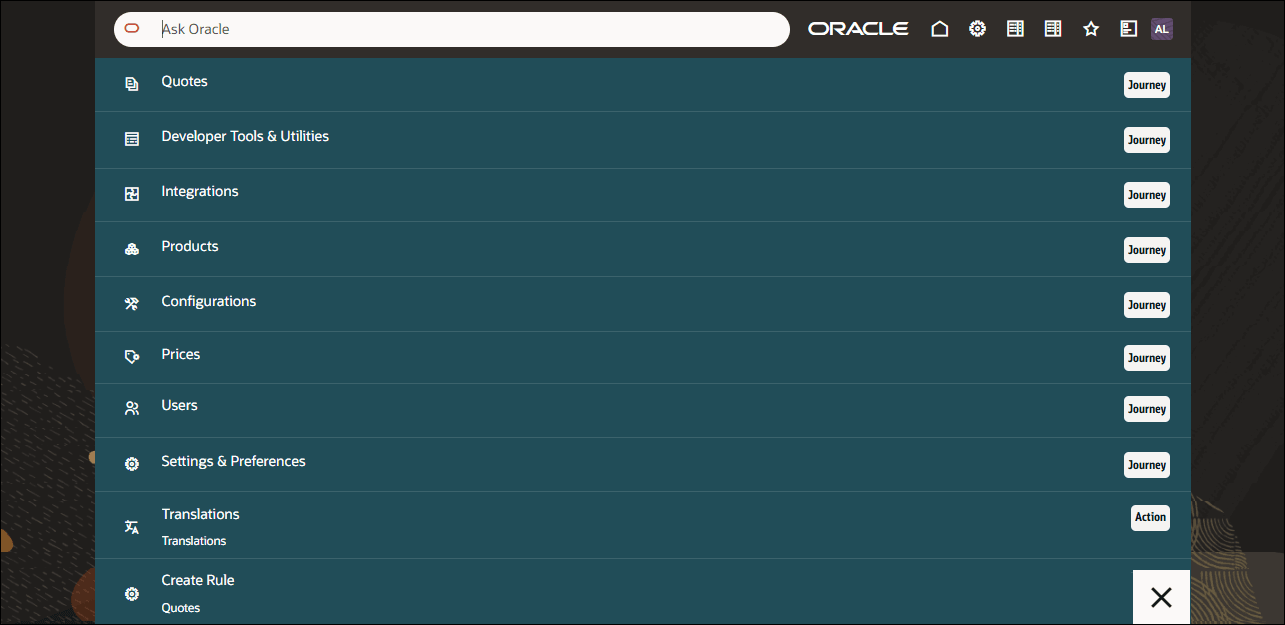Click the Action badge beside Translations
The width and height of the screenshot is (1285, 625).
1149,517
